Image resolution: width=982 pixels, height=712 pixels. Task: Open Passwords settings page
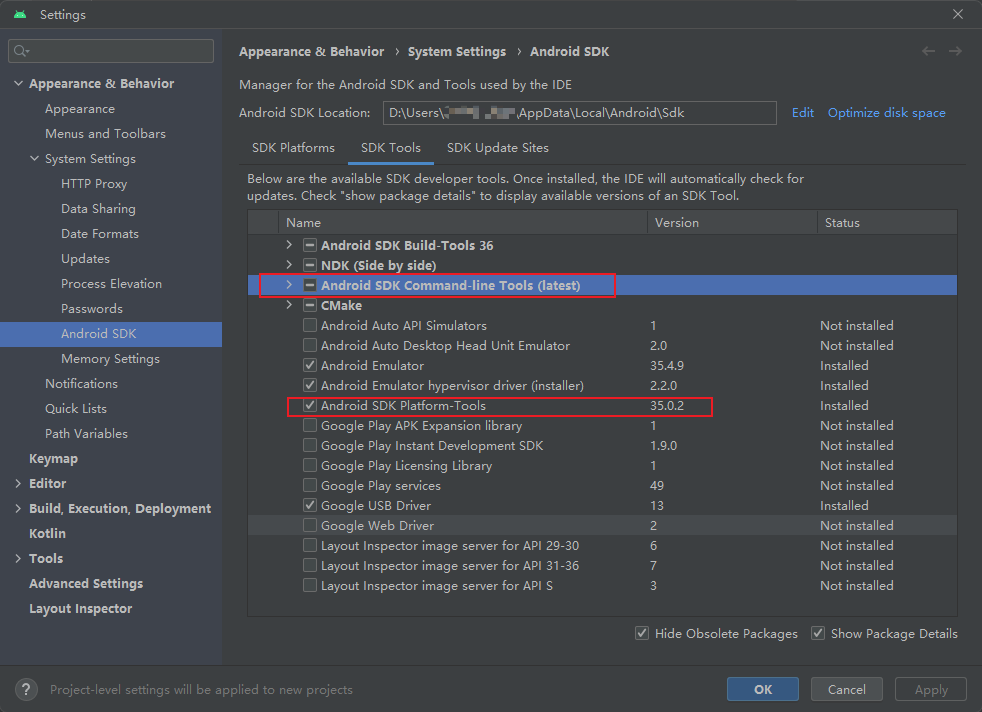[x=92, y=309]
